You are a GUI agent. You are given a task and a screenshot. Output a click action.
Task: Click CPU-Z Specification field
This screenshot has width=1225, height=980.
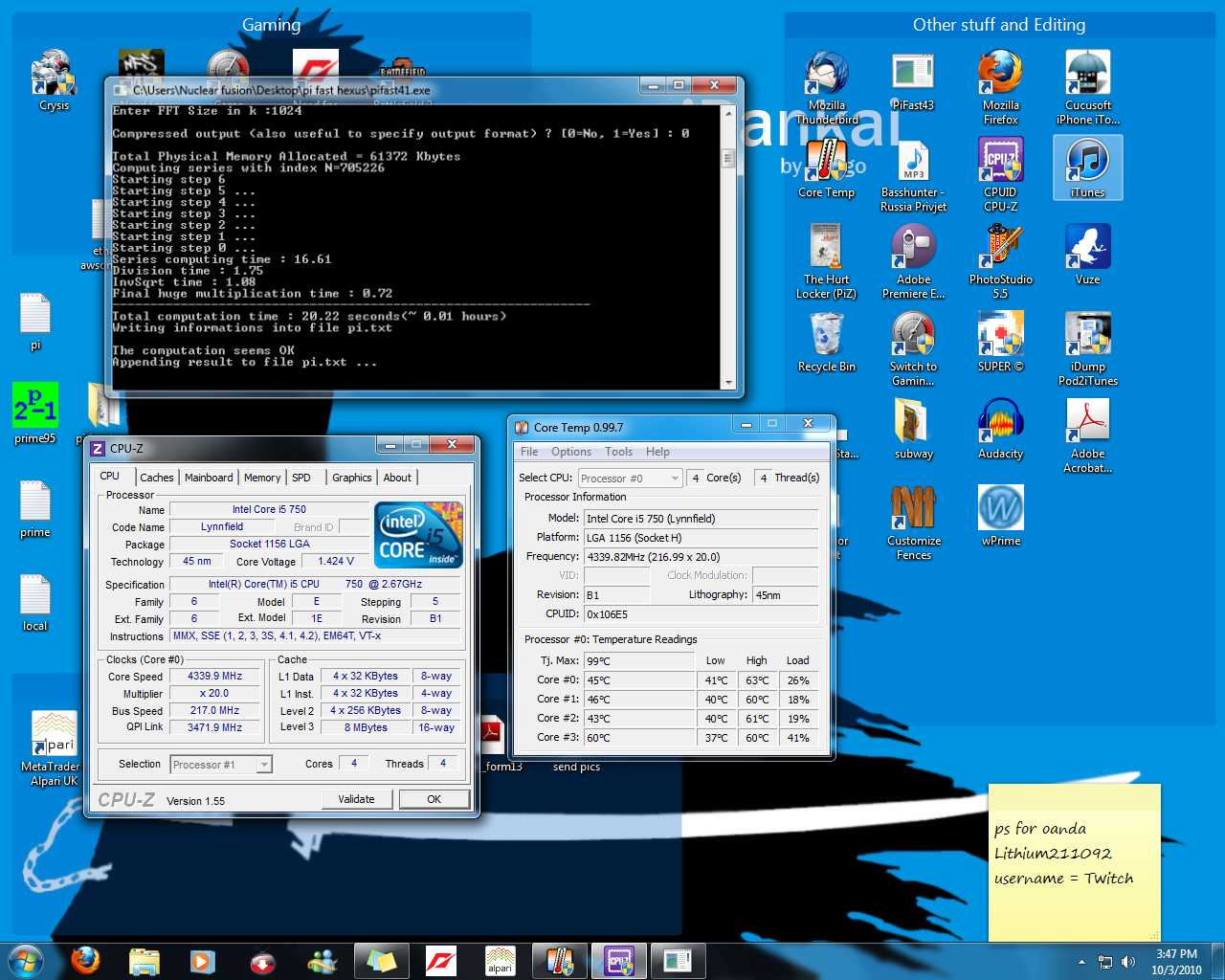pyautogui.click(x=315, y=584)
